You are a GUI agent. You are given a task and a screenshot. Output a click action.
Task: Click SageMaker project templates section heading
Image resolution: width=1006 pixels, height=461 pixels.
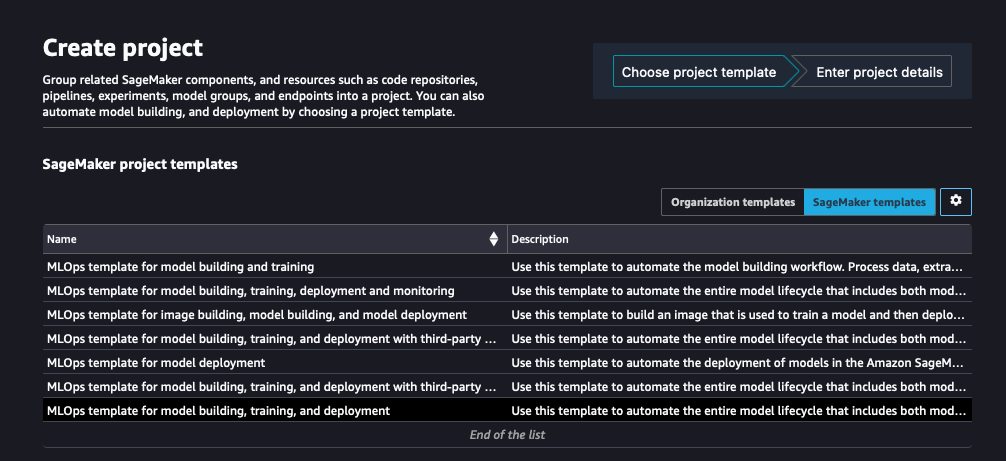(x=140, y=164)
